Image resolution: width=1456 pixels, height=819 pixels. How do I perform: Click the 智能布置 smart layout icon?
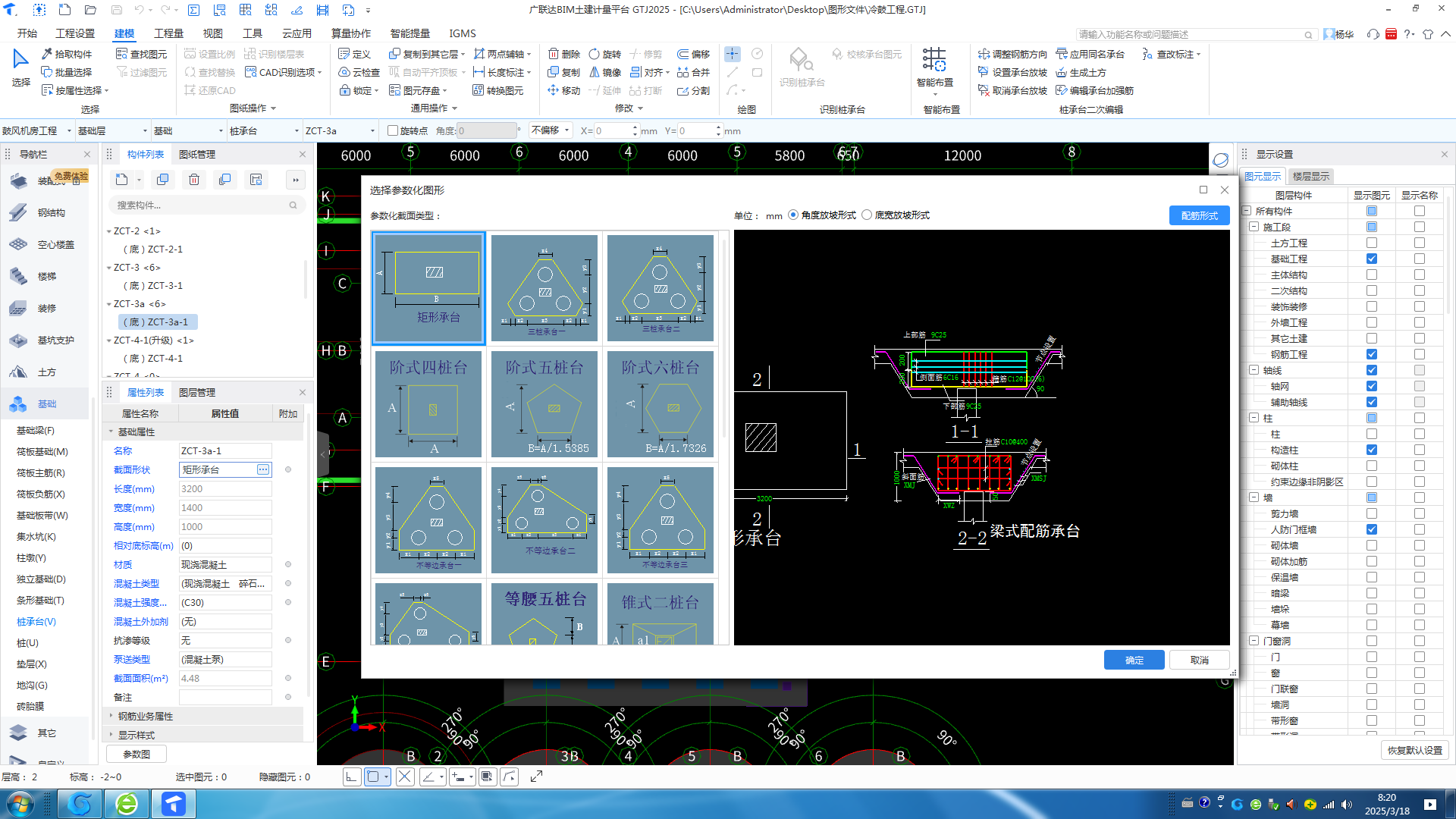[x=934, y=59]
